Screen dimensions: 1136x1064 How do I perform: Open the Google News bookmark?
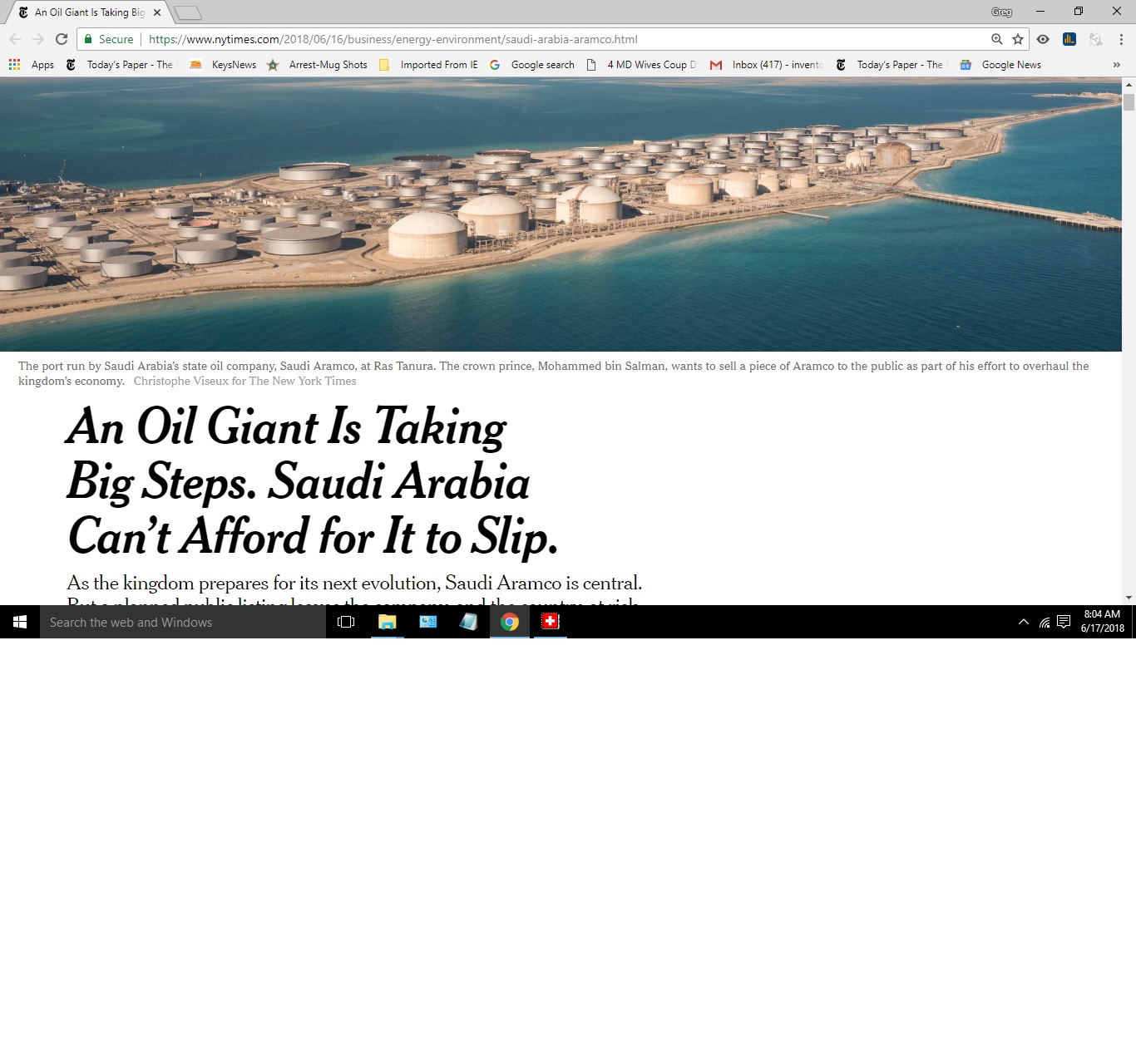tap(1000, 65)
